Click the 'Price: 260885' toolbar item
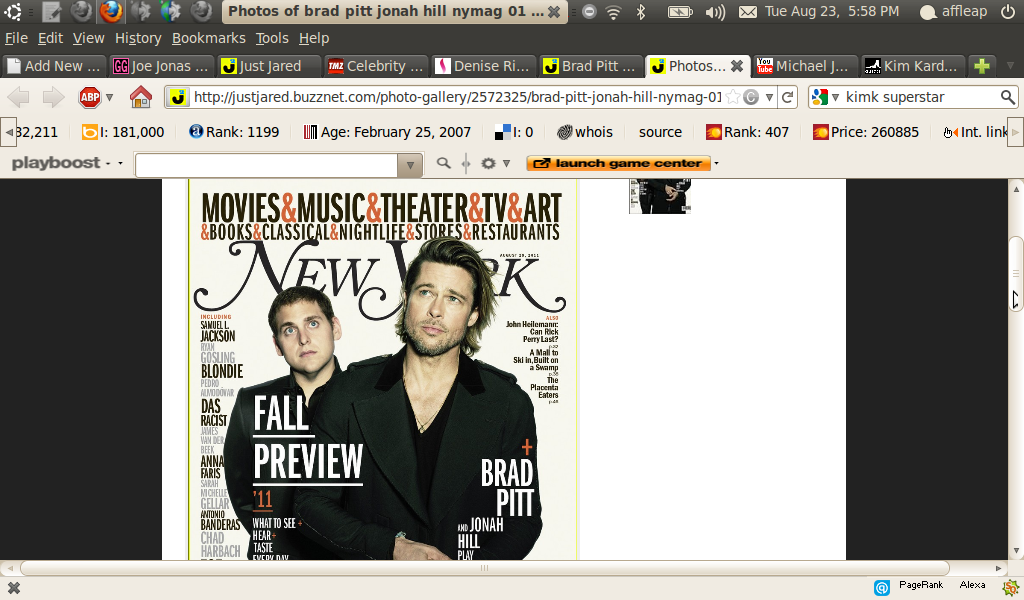The height and width of the screenshot is (600, 1024). (x=865, y=133)
